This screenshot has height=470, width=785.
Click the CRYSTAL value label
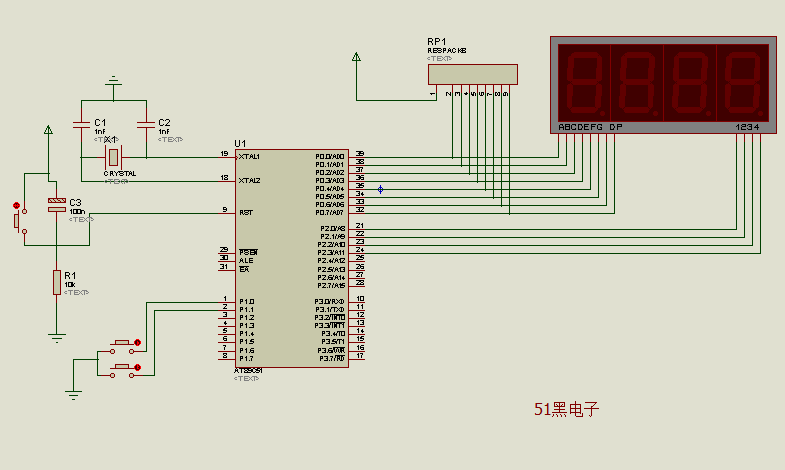tap(120, 174)
